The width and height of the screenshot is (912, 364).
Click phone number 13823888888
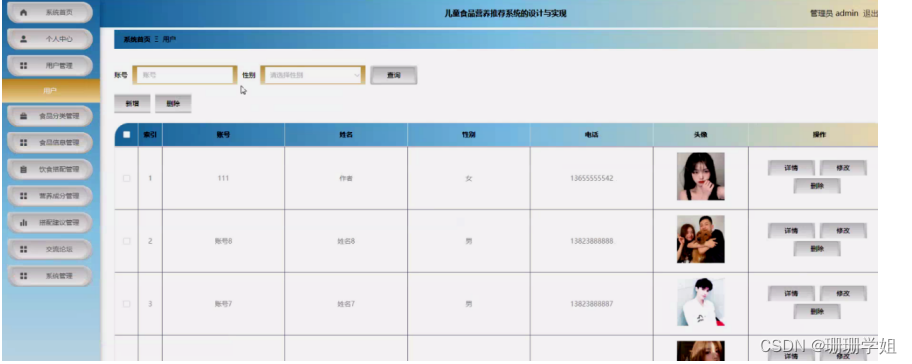point(592,241)
